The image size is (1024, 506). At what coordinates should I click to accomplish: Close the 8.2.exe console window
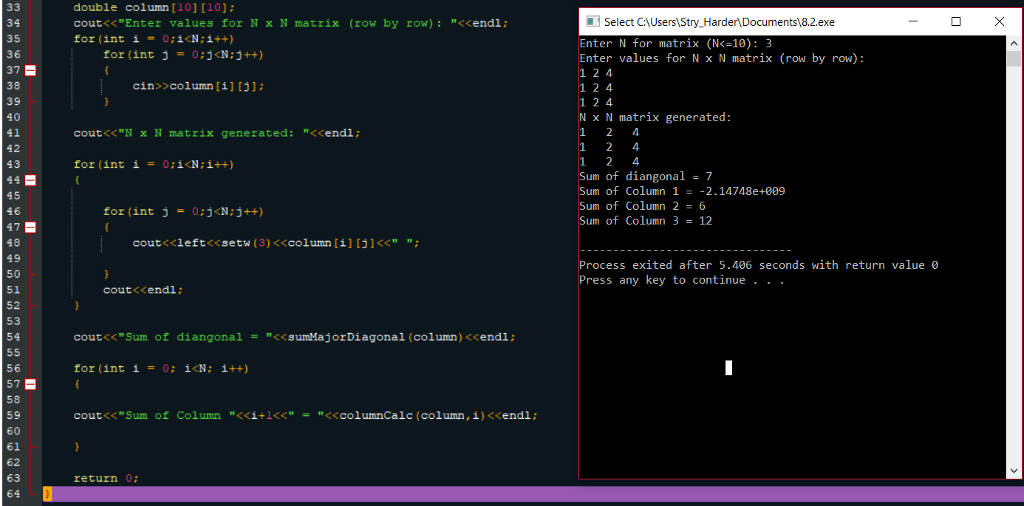[999, 22]
